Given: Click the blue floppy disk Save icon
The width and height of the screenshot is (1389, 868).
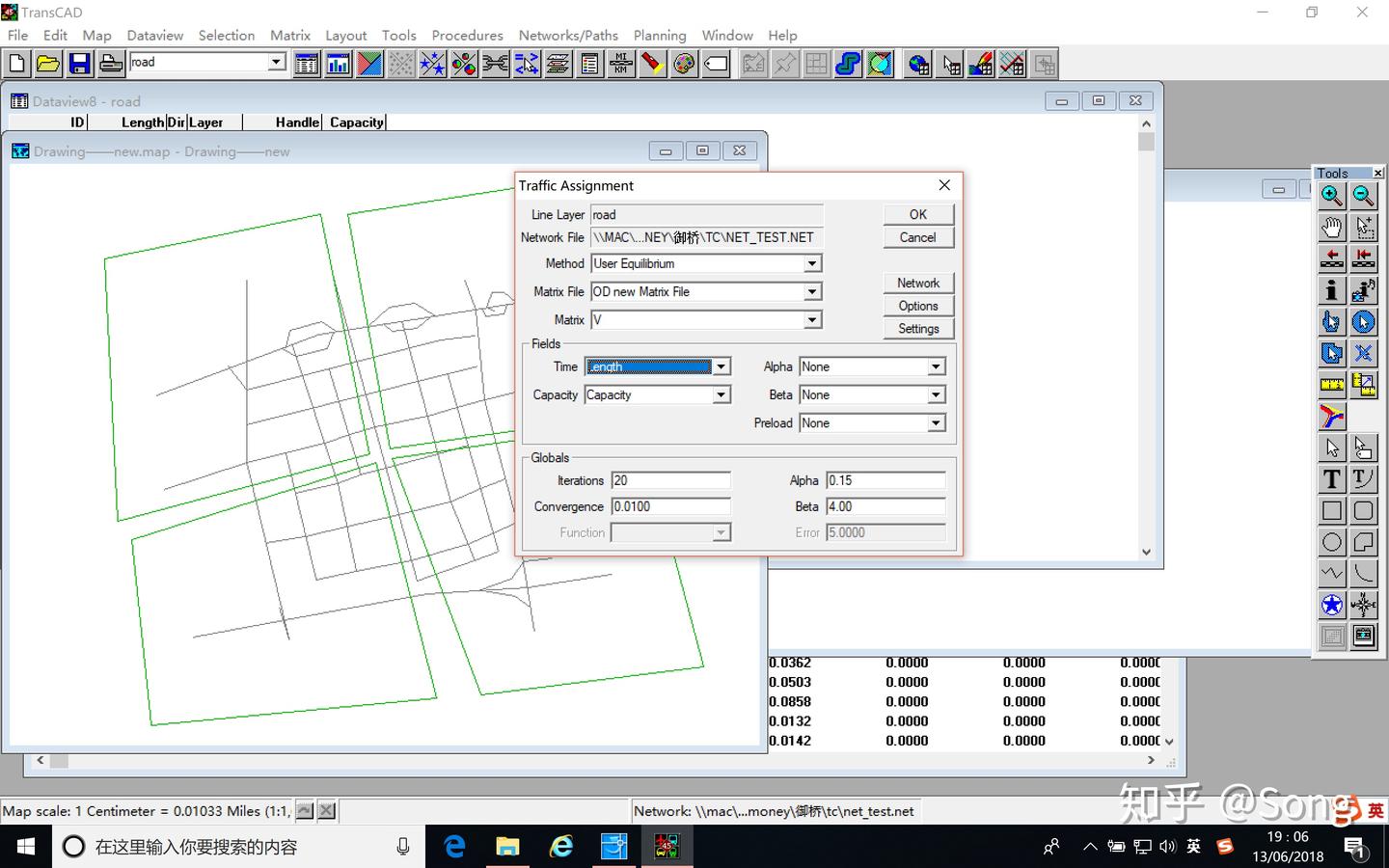Looking at the screenshot, I should point(79,65).
